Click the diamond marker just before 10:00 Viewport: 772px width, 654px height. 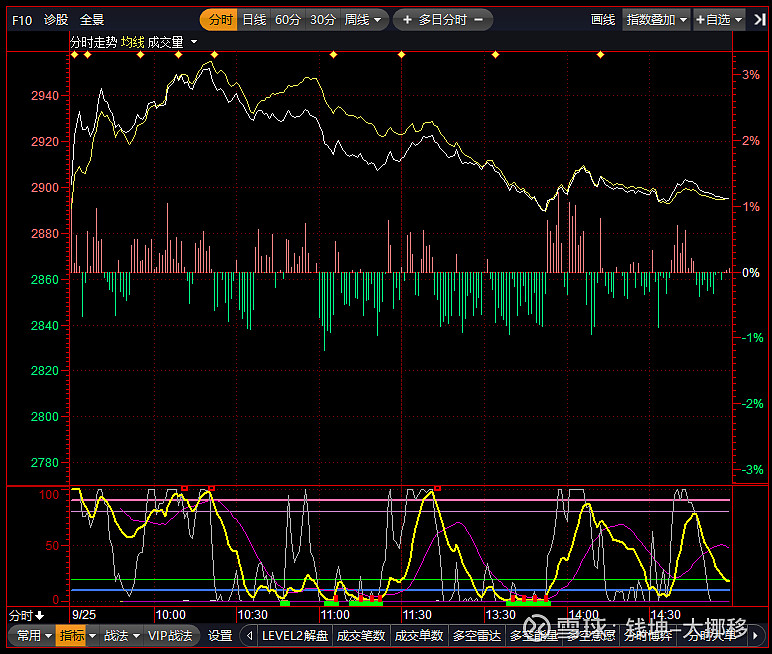coord(141,55)
